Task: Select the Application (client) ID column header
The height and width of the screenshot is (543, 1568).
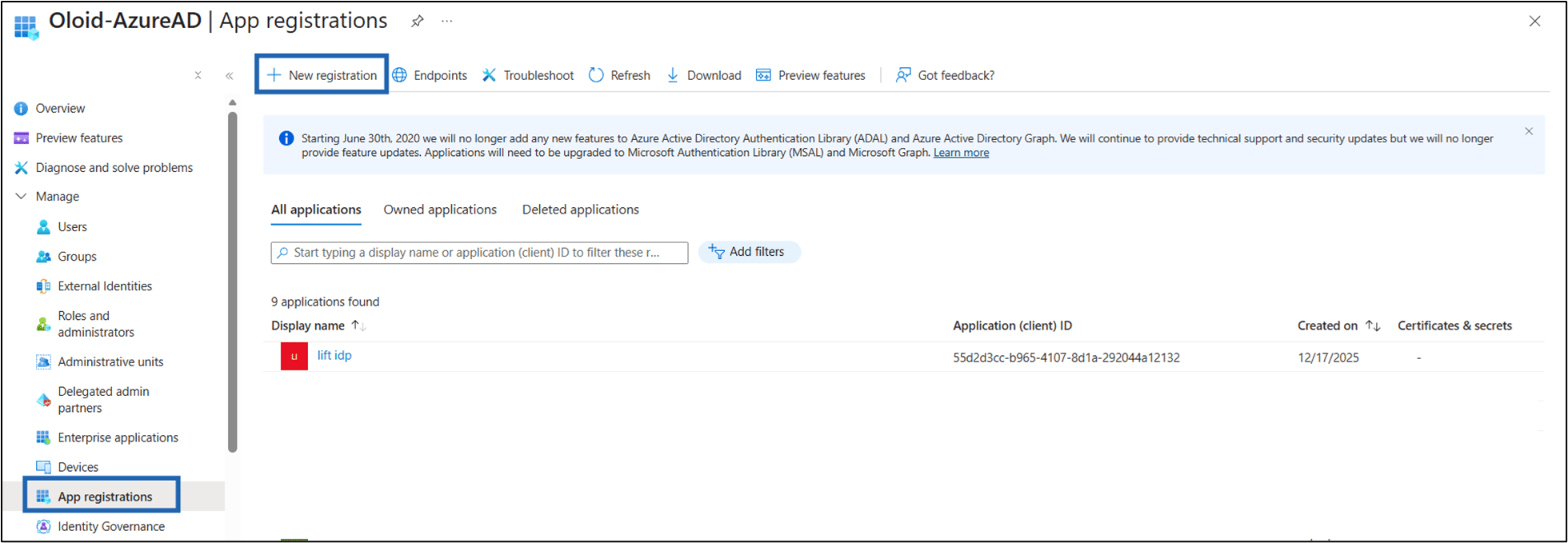Action: 1012,326
